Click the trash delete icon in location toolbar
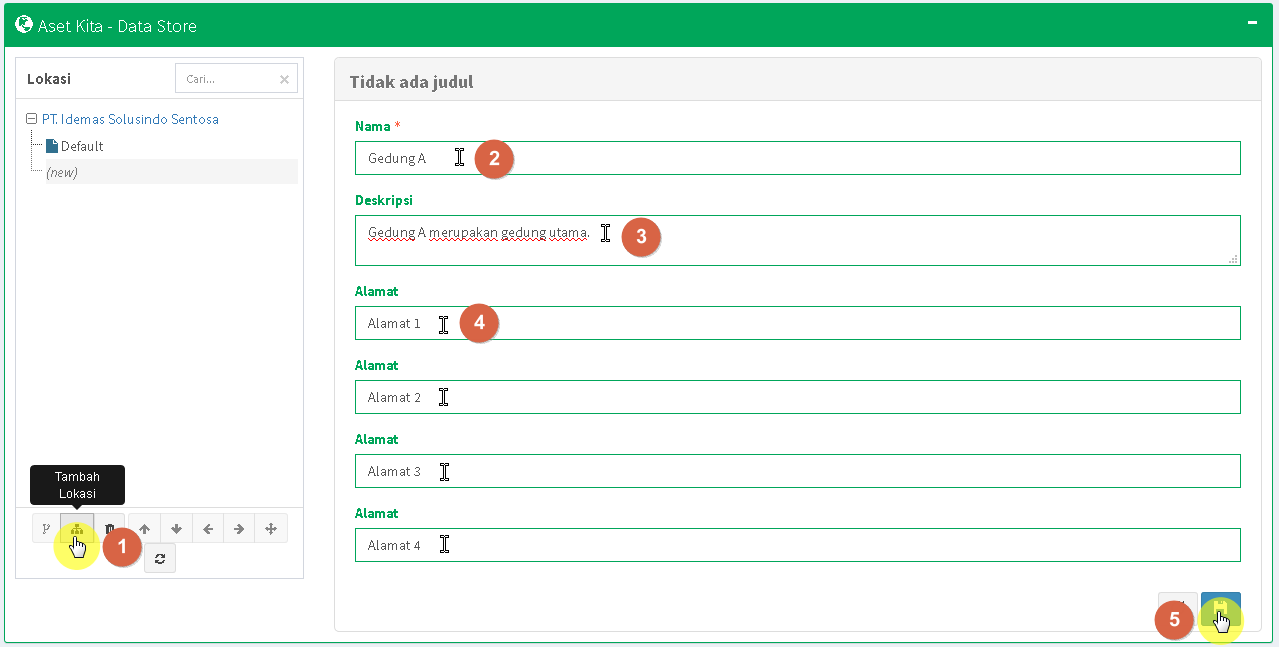Image resolution: width=1279 pixels, height=647 pixels. [x=110, y=528]
